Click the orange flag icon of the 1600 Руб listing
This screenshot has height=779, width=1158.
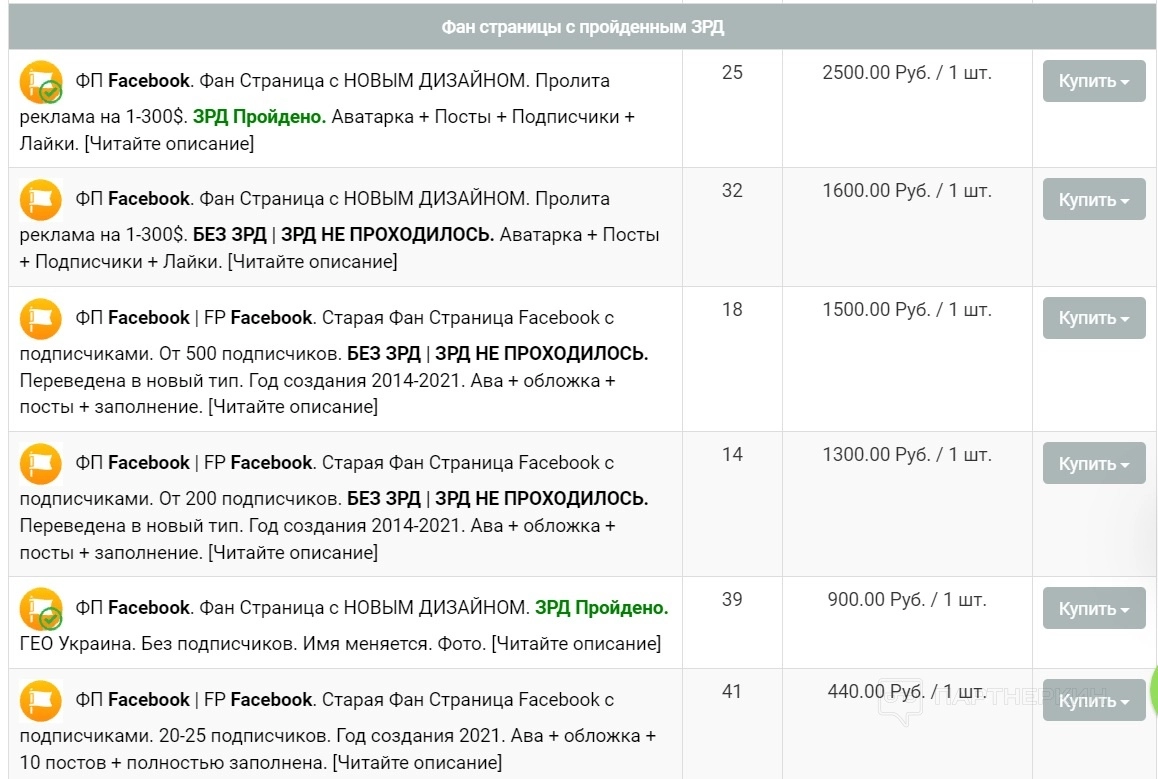pyautogui.click(x=41, y=200)
